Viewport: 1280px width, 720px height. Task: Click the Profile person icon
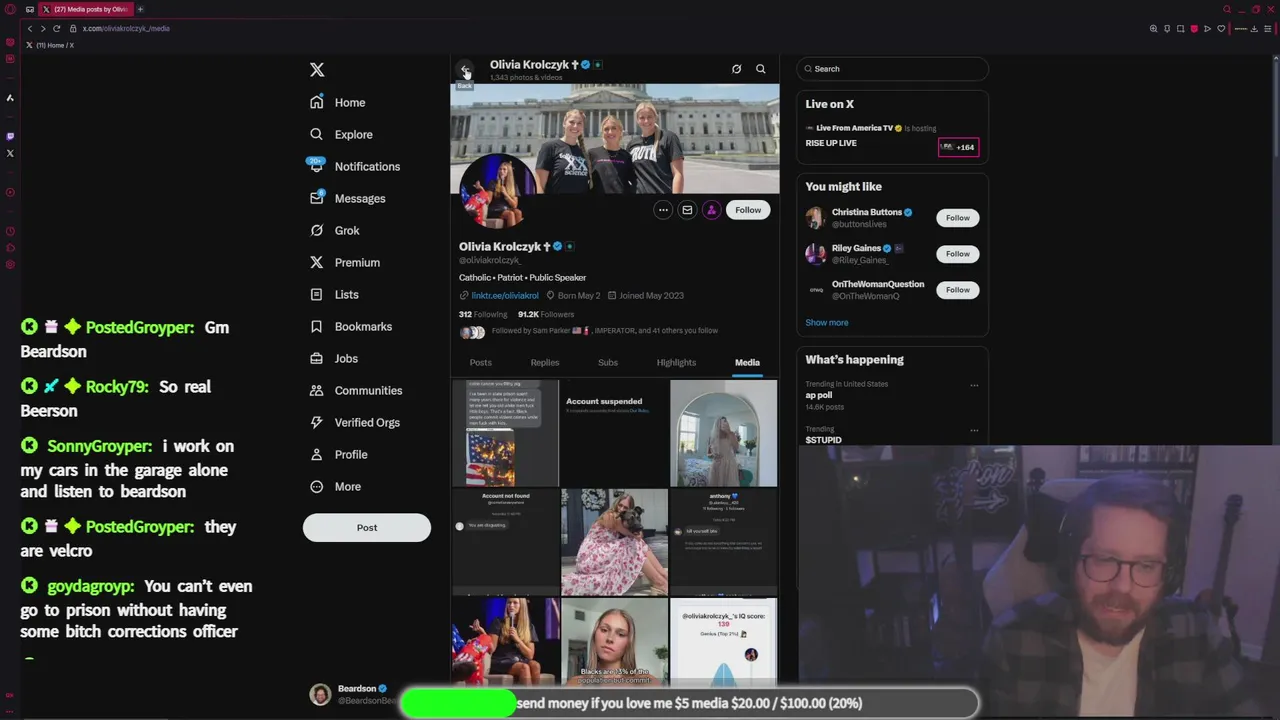pyautogui.click(x=316, y=454)
